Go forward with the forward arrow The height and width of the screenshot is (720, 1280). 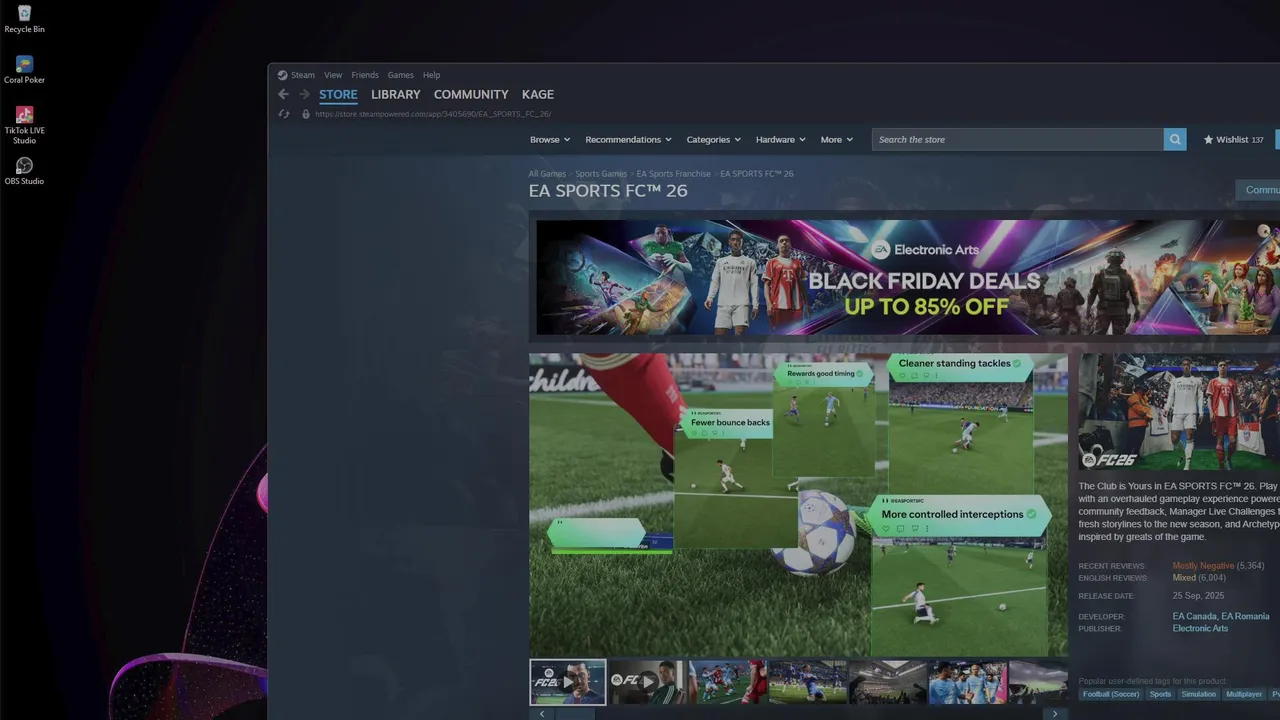pyautogui.click(x=304, y=94)
